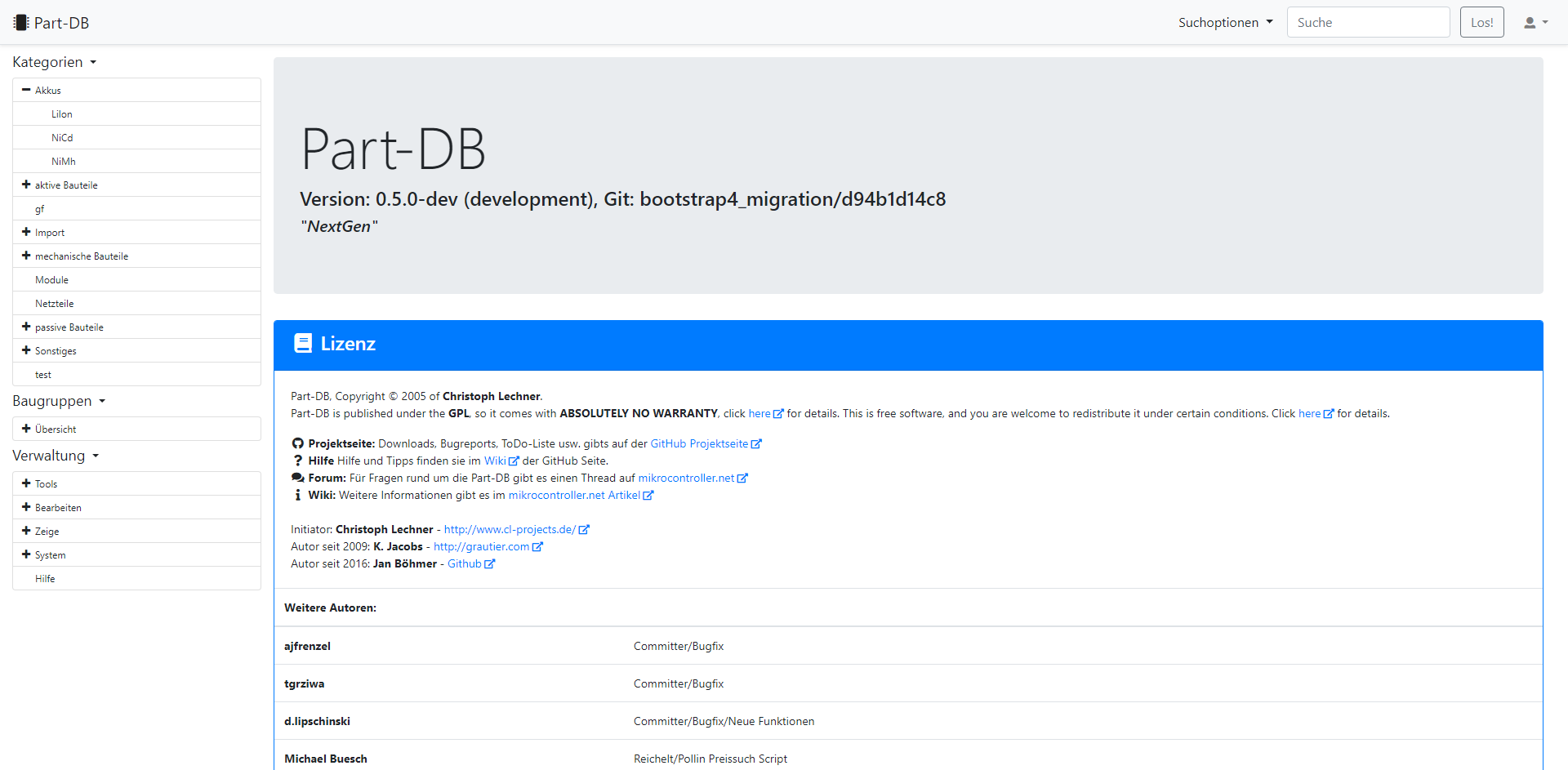The height and width of the screenshot is (770, 1568).
Task: Click the Weitere Autoren heading
Action: pos(330,608)
